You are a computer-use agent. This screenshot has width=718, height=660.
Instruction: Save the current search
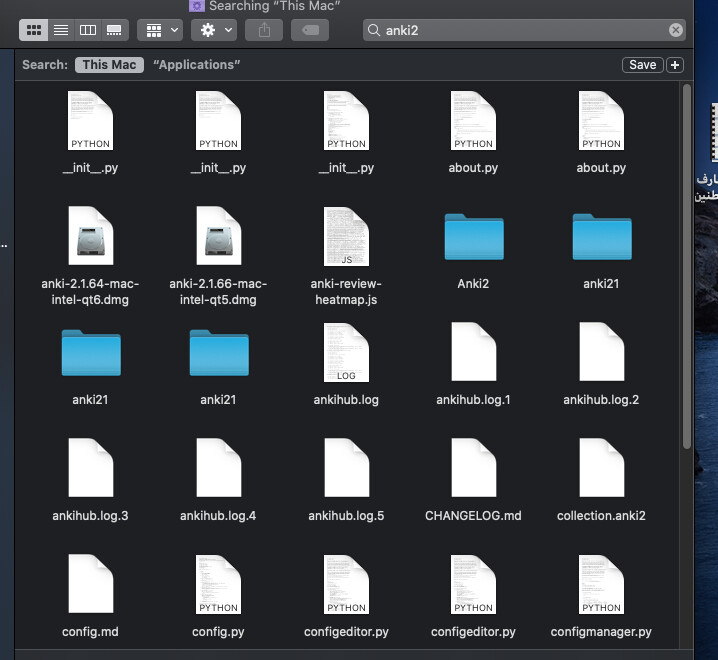point(642,65)
